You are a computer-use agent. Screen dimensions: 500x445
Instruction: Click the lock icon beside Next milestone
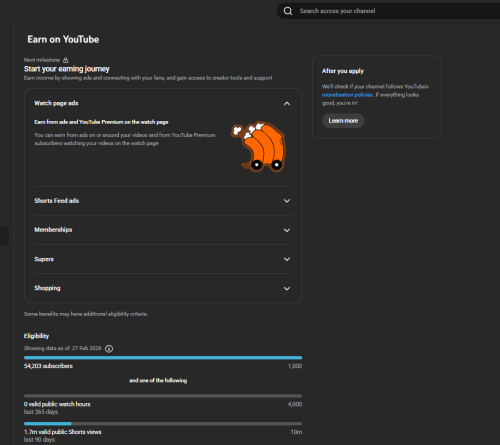(x=66, y=60)
